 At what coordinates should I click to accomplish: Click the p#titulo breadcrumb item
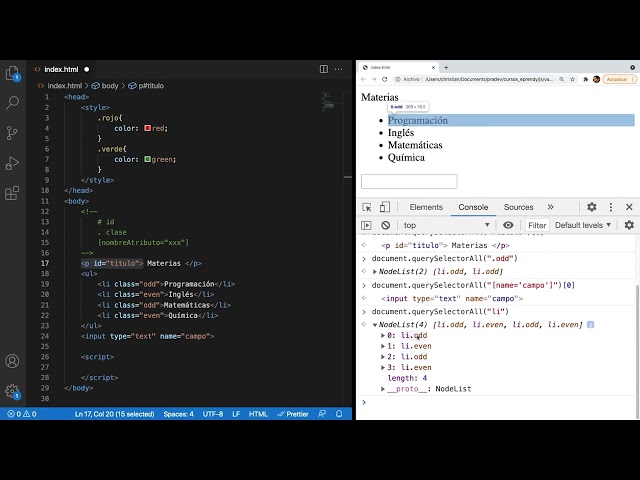click(x=146, y=86)
